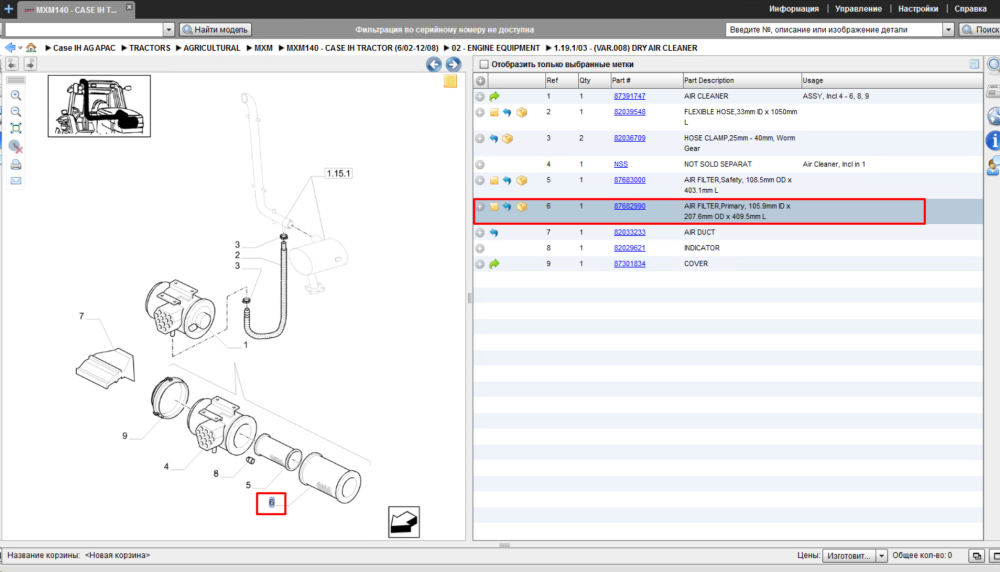Viewport: 1000px width, 572px height.
Task: Print the parts diagram
Action: point(16,165)
